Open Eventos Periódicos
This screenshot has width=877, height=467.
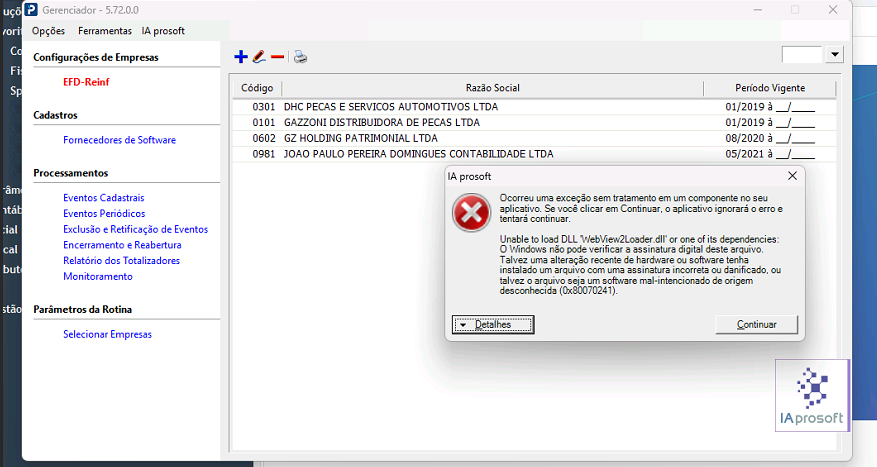104,213
